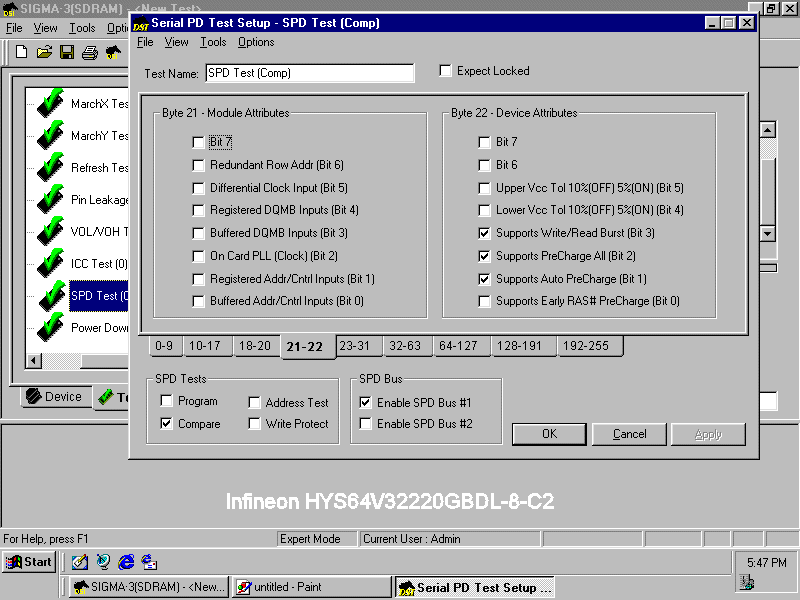Open Outlook Express from the quick launch bar

coord(147,562)
